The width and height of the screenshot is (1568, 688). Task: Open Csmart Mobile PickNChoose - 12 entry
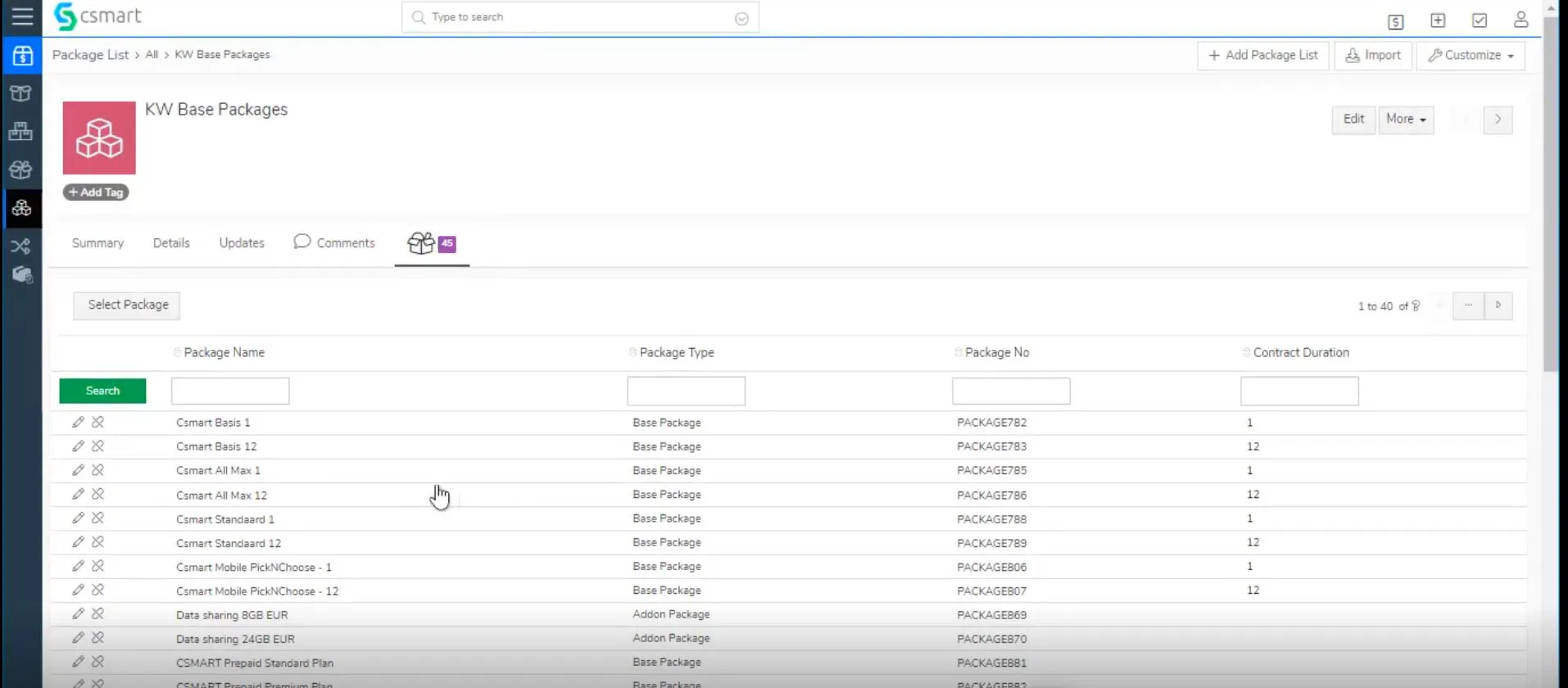click(257, 591)
